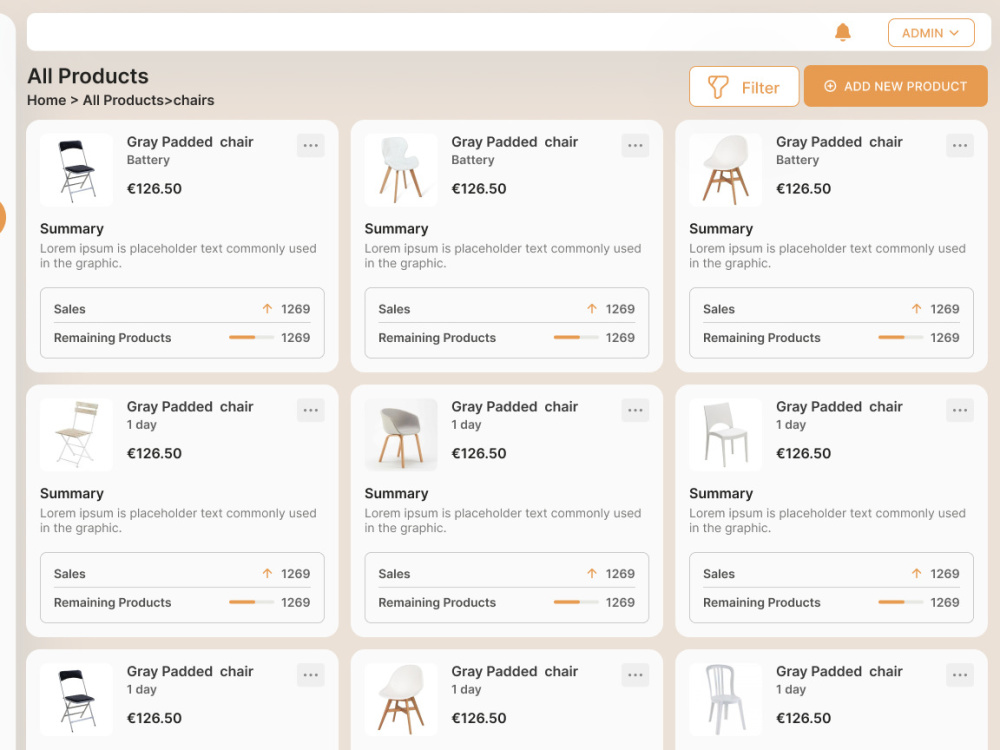Click Sales up-arrow on white shell chair Battery card

tap(916, 309)
